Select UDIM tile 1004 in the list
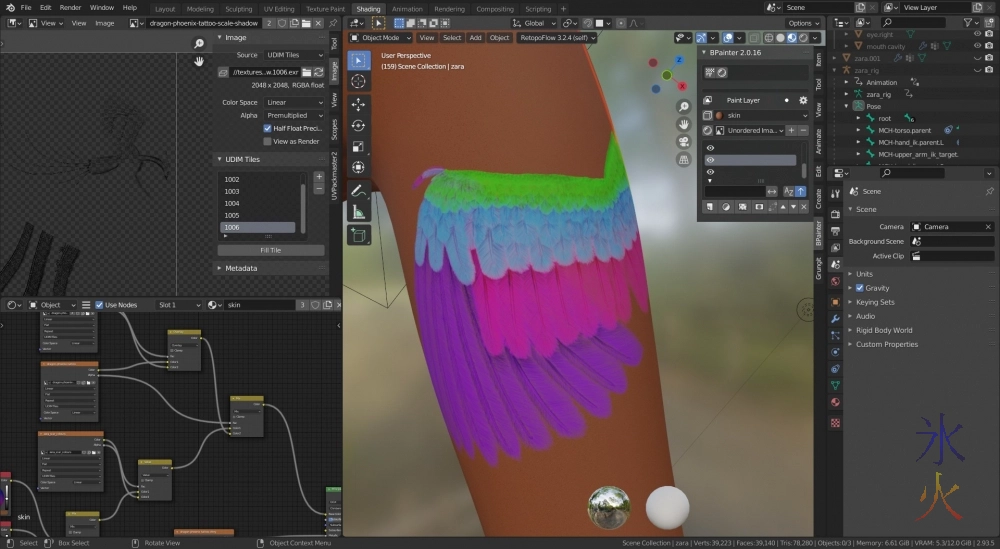Image resolution: width=1000 pixels, height=549 pixels. click(x=232, y=203)
